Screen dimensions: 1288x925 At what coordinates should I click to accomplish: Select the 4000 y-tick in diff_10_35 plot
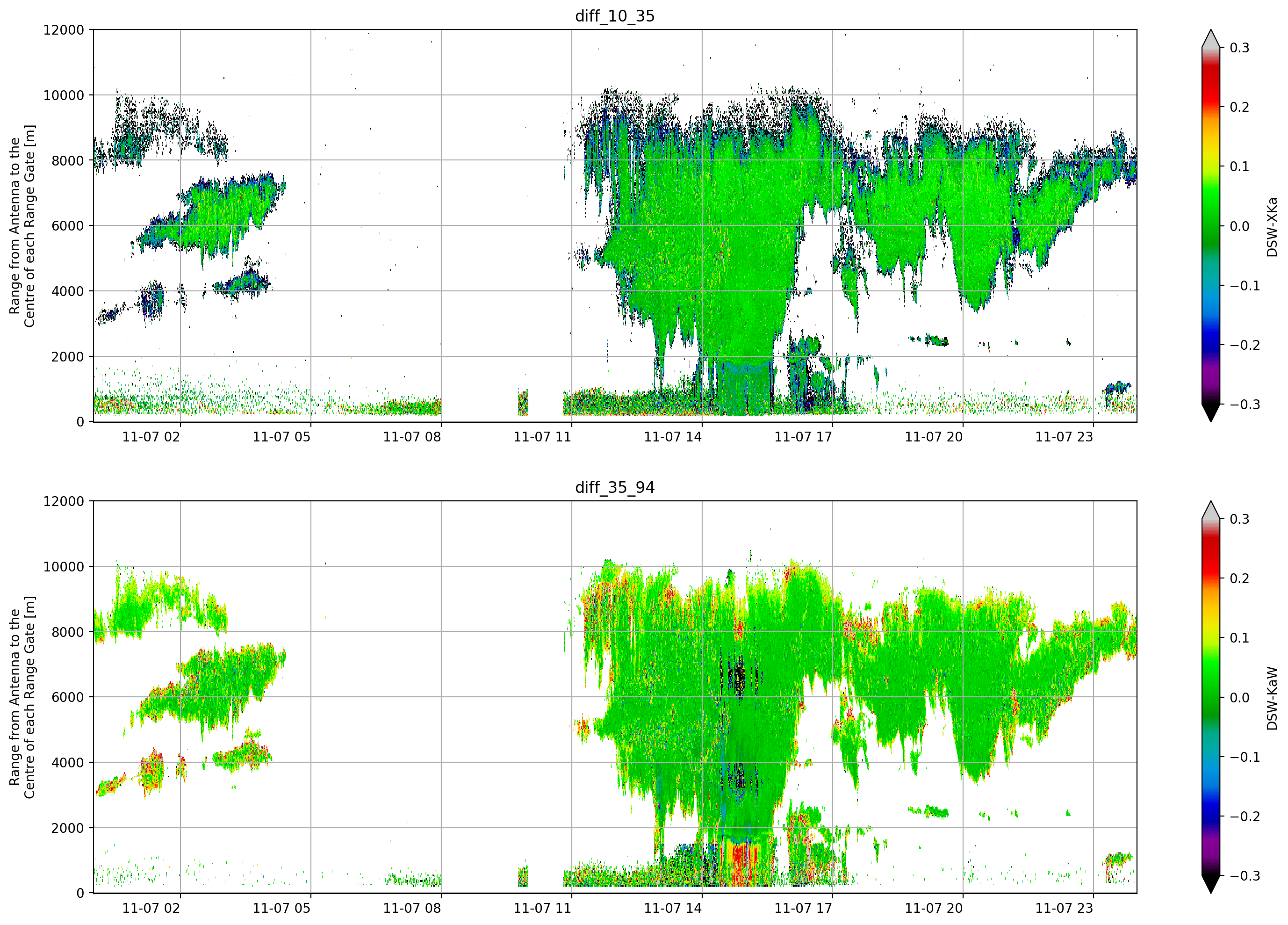[x=68, y=291]
